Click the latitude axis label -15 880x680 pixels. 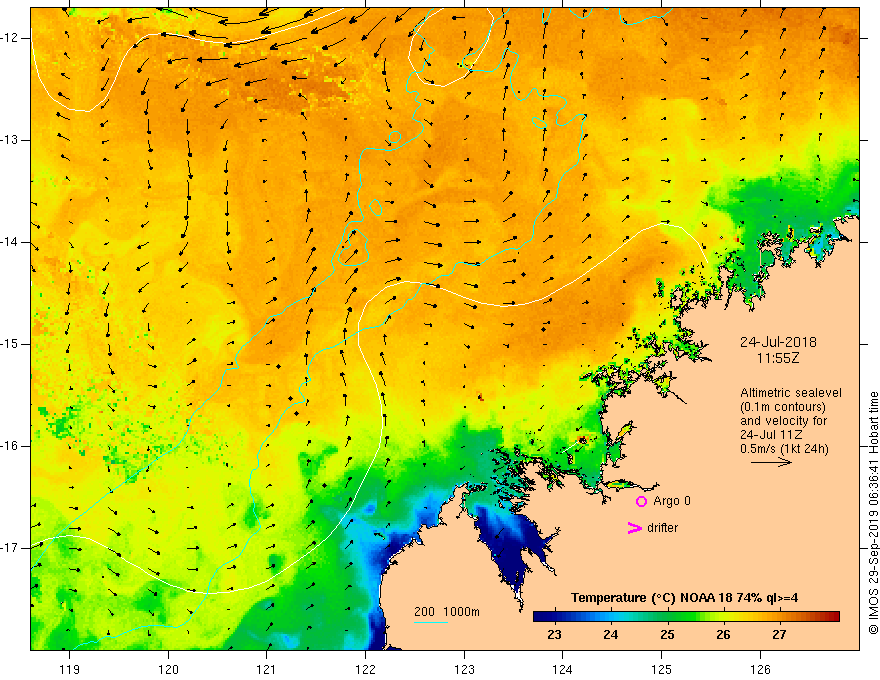(11, 344)
